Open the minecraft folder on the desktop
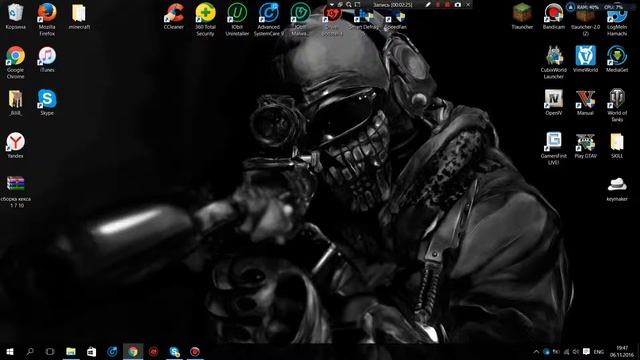This screenshot has width=640, height=360. (79, 16)
